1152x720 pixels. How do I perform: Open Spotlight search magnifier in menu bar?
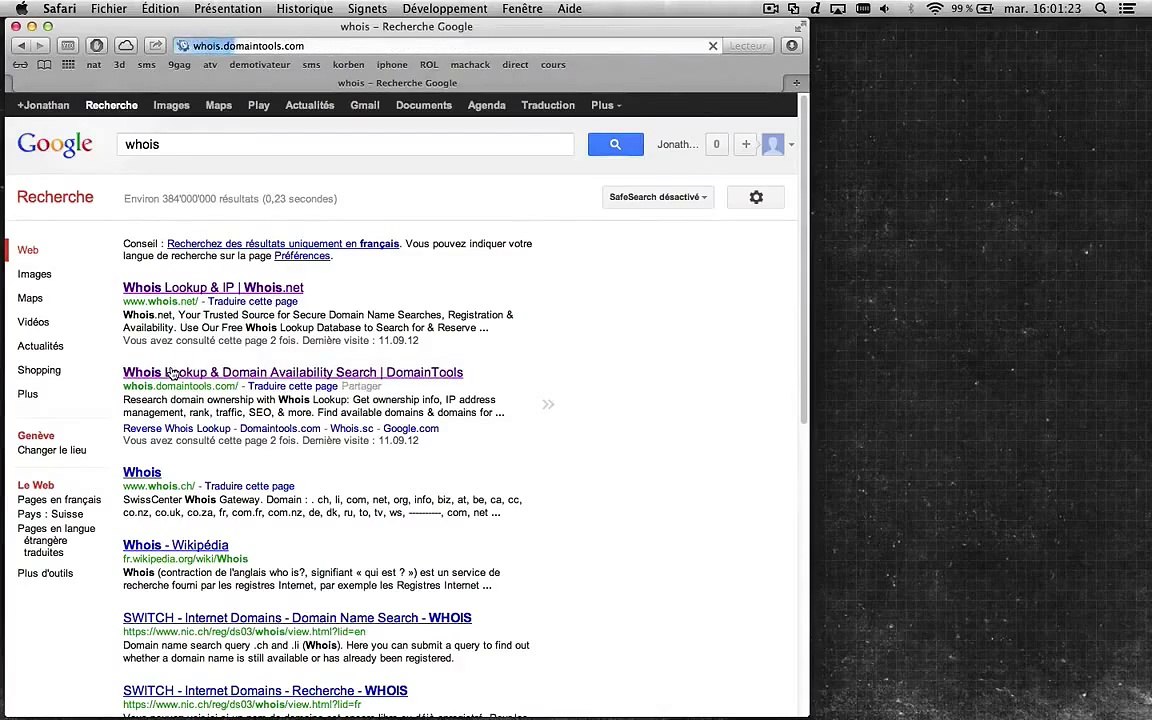tap(1101, 9)
